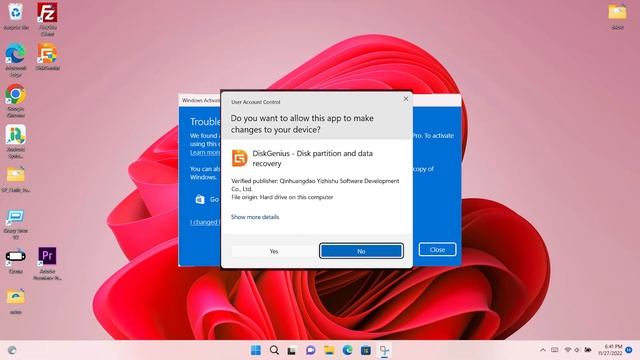
Task: Open the weather widget in the taskbar corner
Action: point(12,350)
